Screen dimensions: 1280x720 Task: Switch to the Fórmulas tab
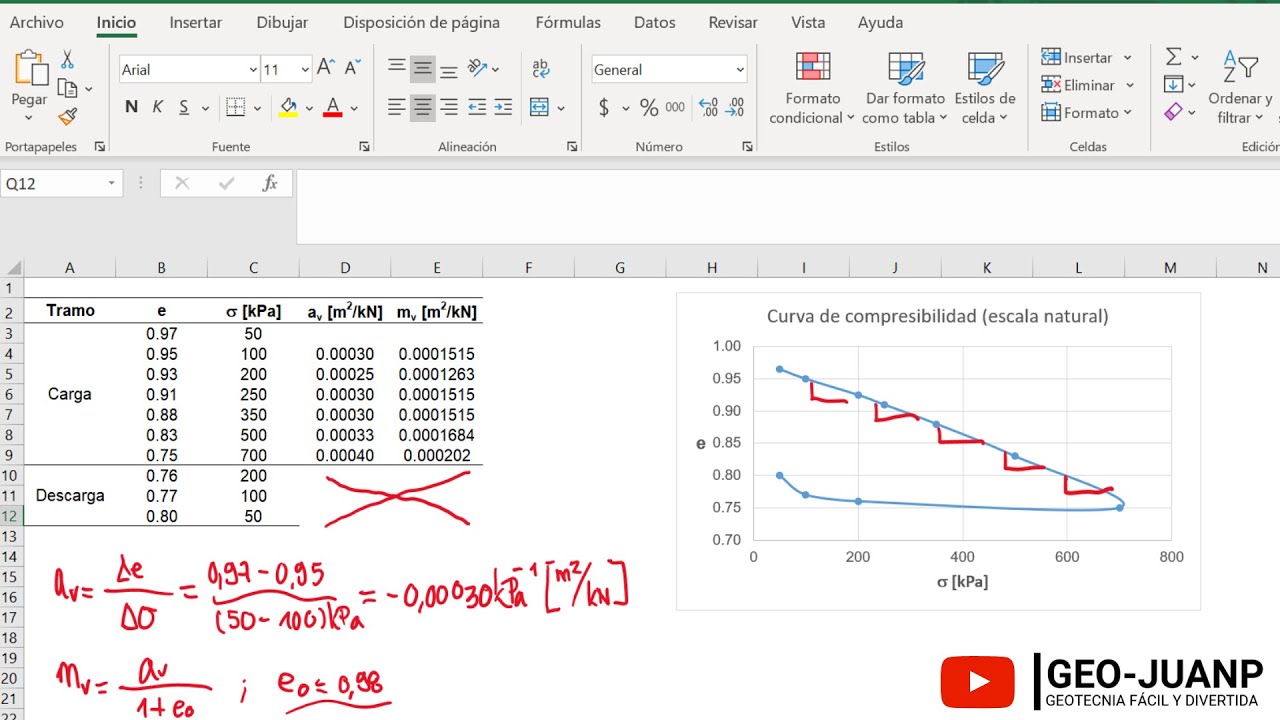(568, 22)
